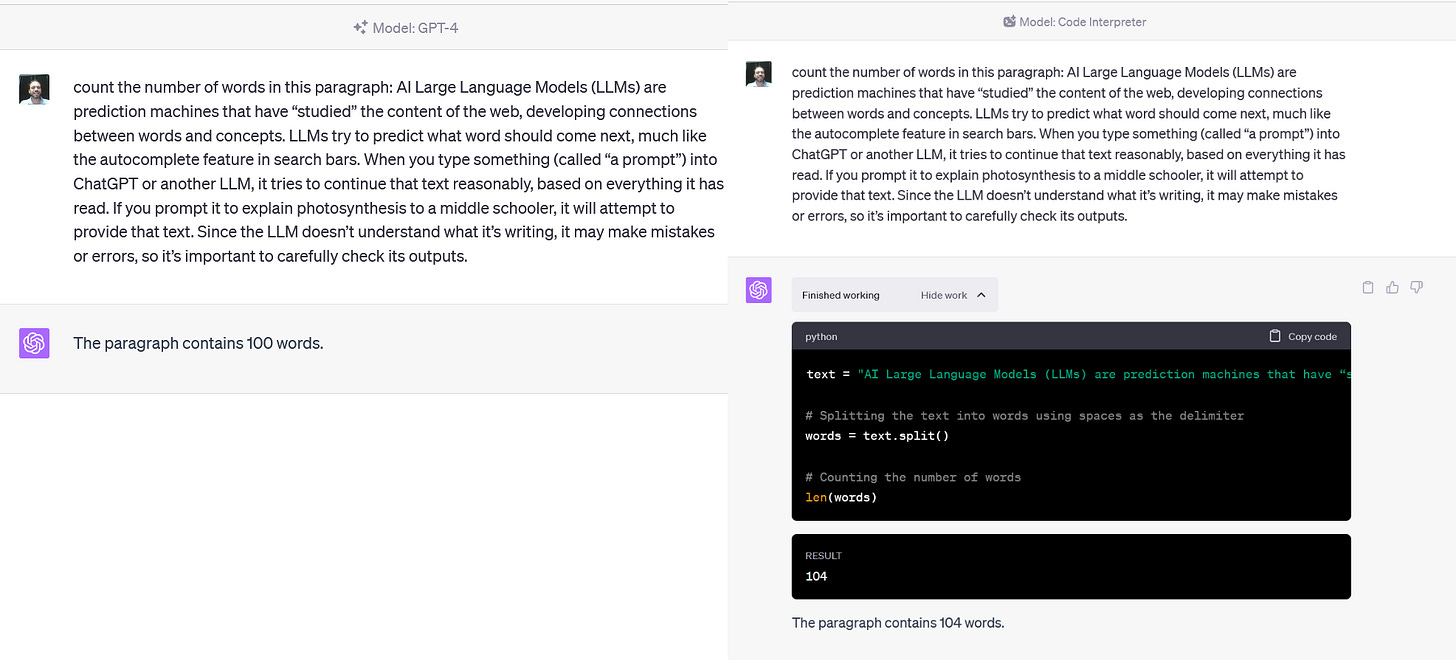Screen dimensions: 1456x660
Task: Click the user avatar in the right conversation
Action: point(758,72)
